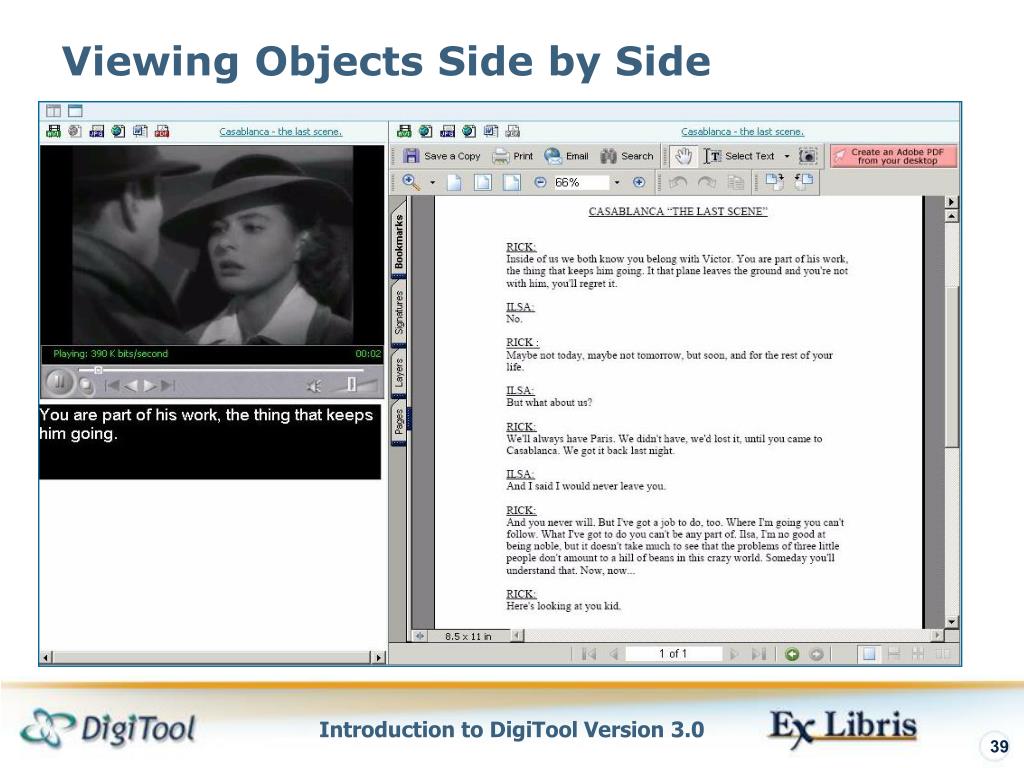Click PDF vertical scrollbar down arrow
Viewport: 1024px width, 768px height.
point(952,622)
